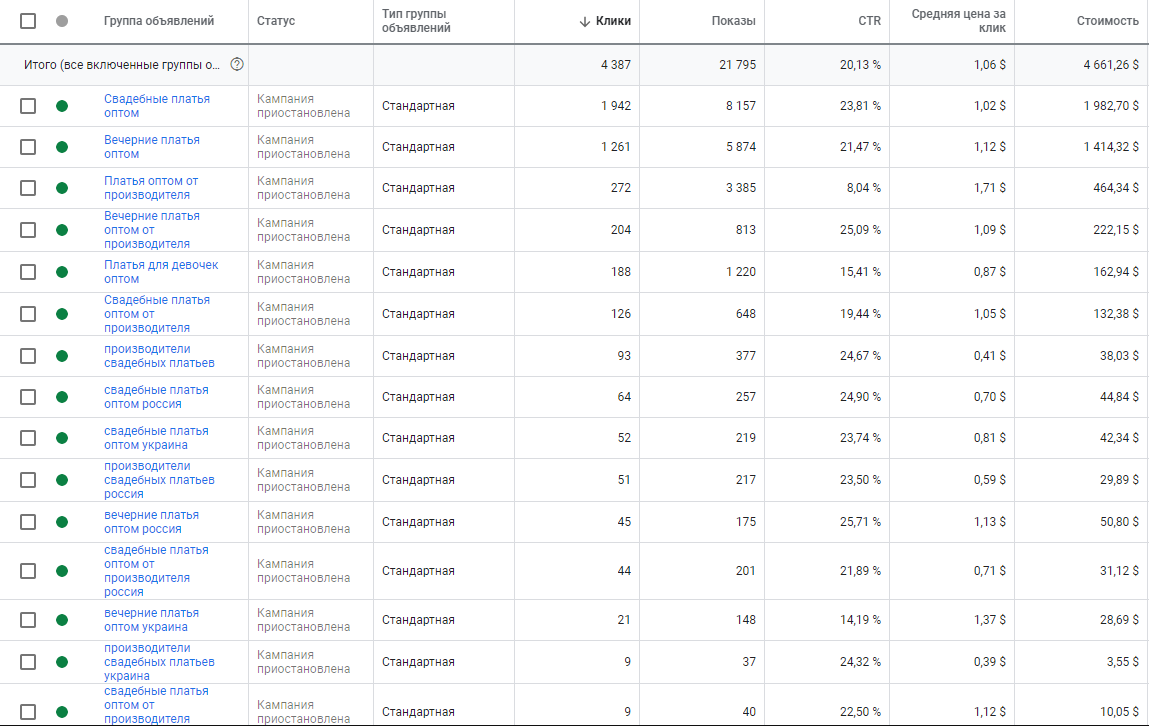Sort by the Показы column header
This screenshot has width=1152, height=726.
click(x=733, y=21)
